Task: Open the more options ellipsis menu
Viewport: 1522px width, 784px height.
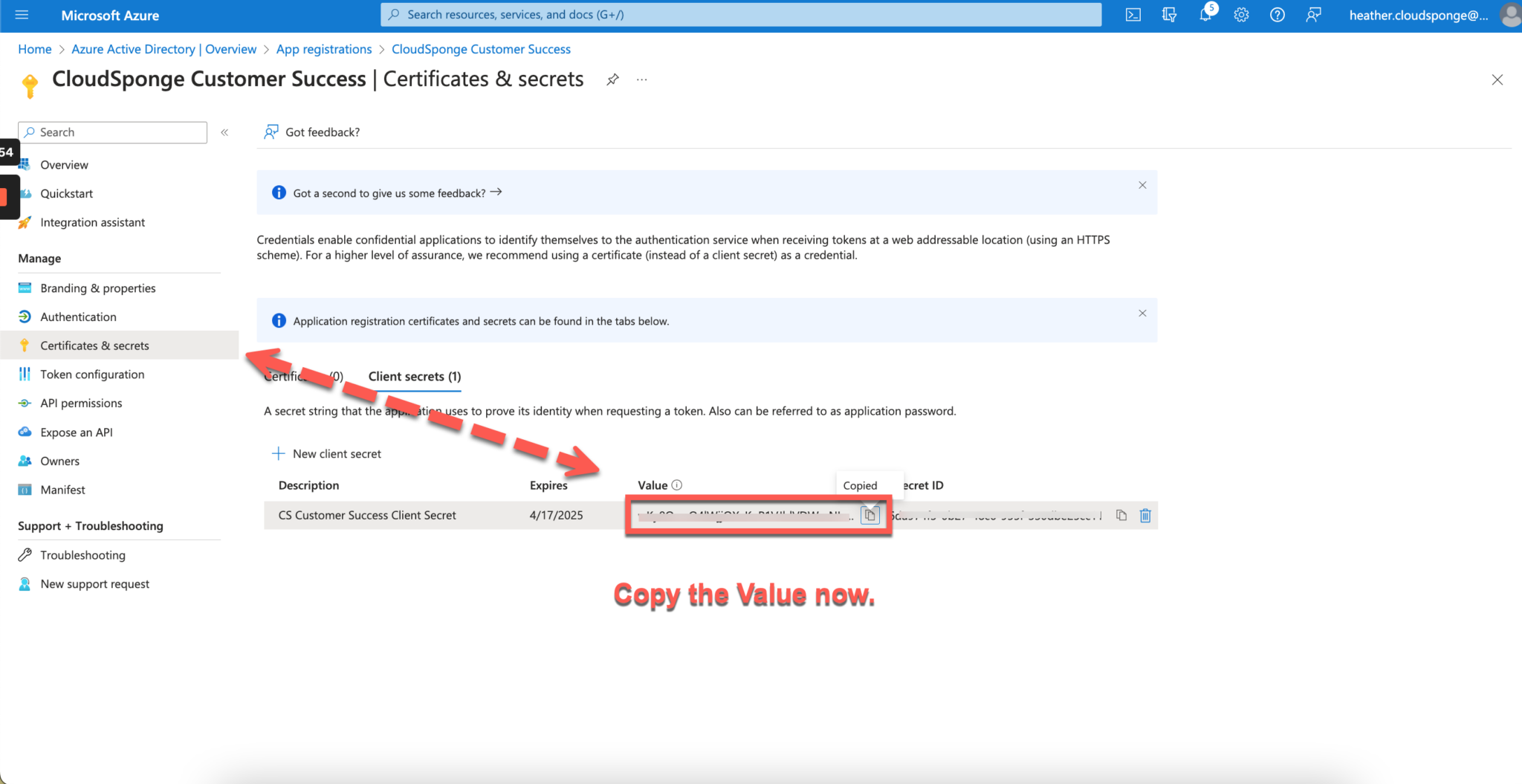Action: point(642,80)
